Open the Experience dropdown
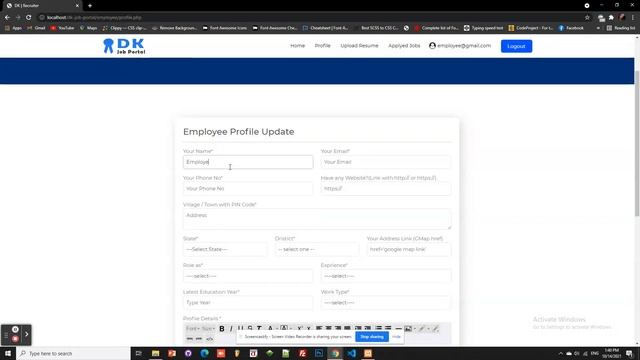The width and height of the screenshot is (640, 360). [x=386, y=276]
